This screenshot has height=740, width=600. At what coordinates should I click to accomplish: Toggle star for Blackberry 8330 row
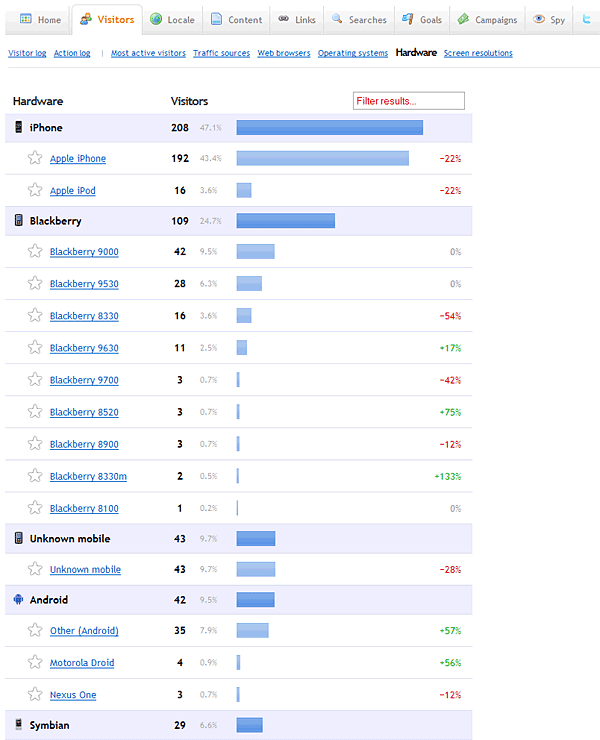[x=35, y=315]
